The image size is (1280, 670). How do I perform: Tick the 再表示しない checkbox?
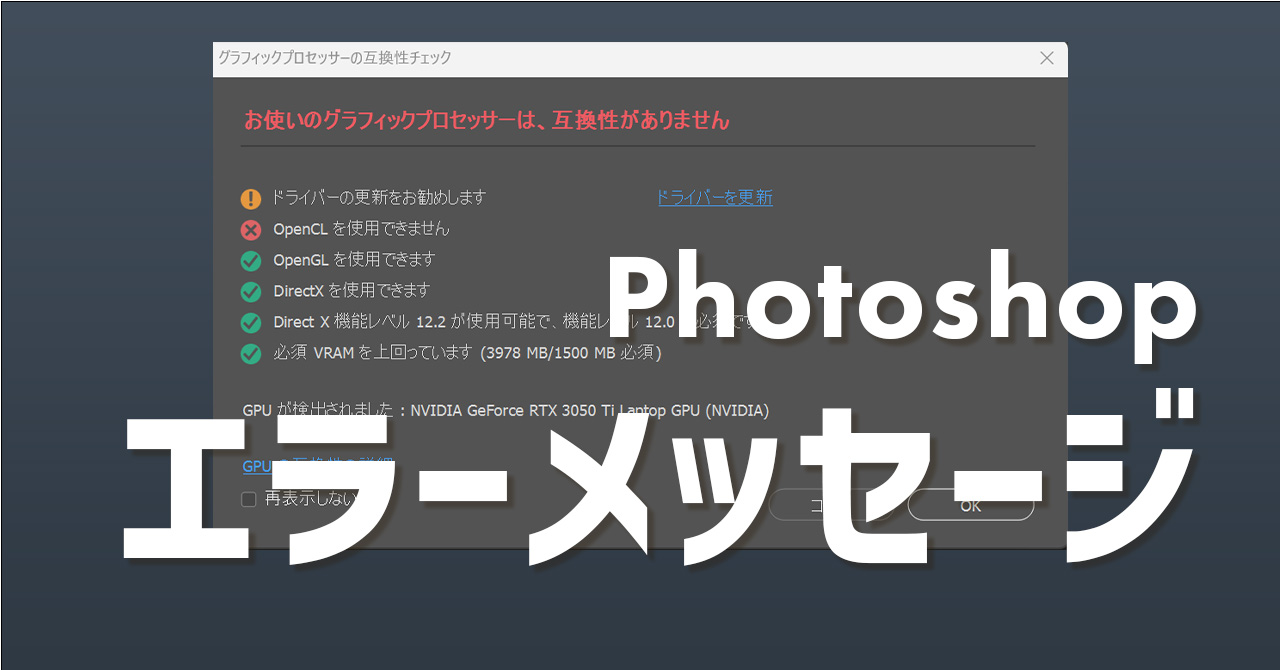[249, 499]
